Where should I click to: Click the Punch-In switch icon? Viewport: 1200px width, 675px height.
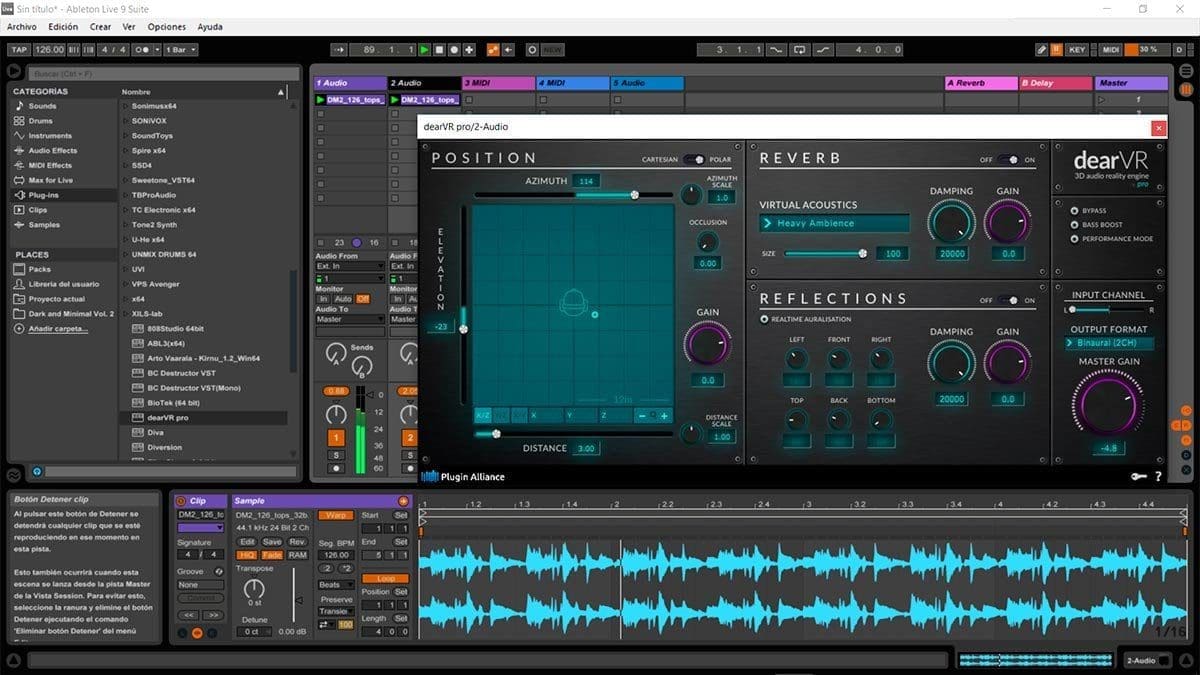click(x=774, y=49)
